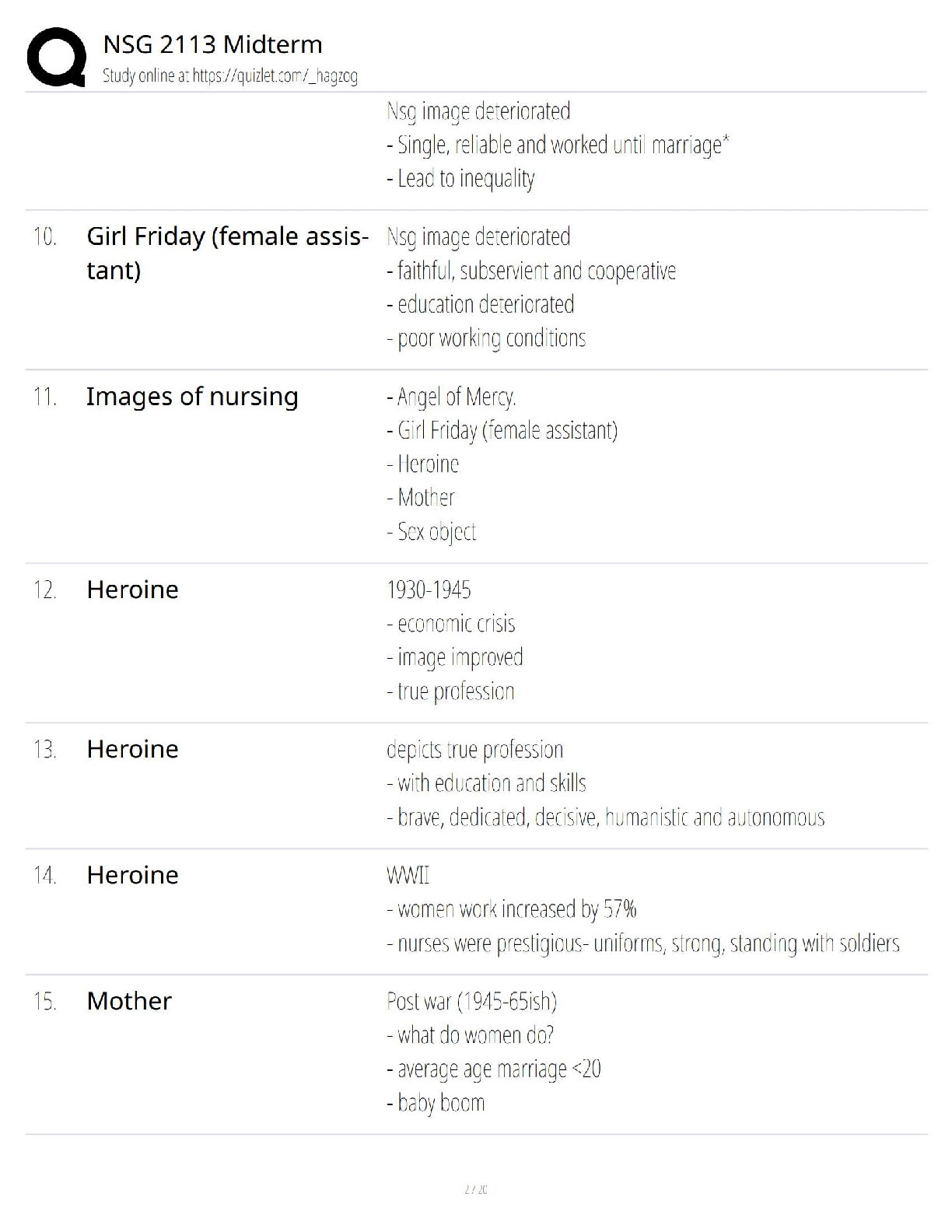Click the WWII definition text
The height and width of the screenshot is (1232, 952).
tap(408, 876)
